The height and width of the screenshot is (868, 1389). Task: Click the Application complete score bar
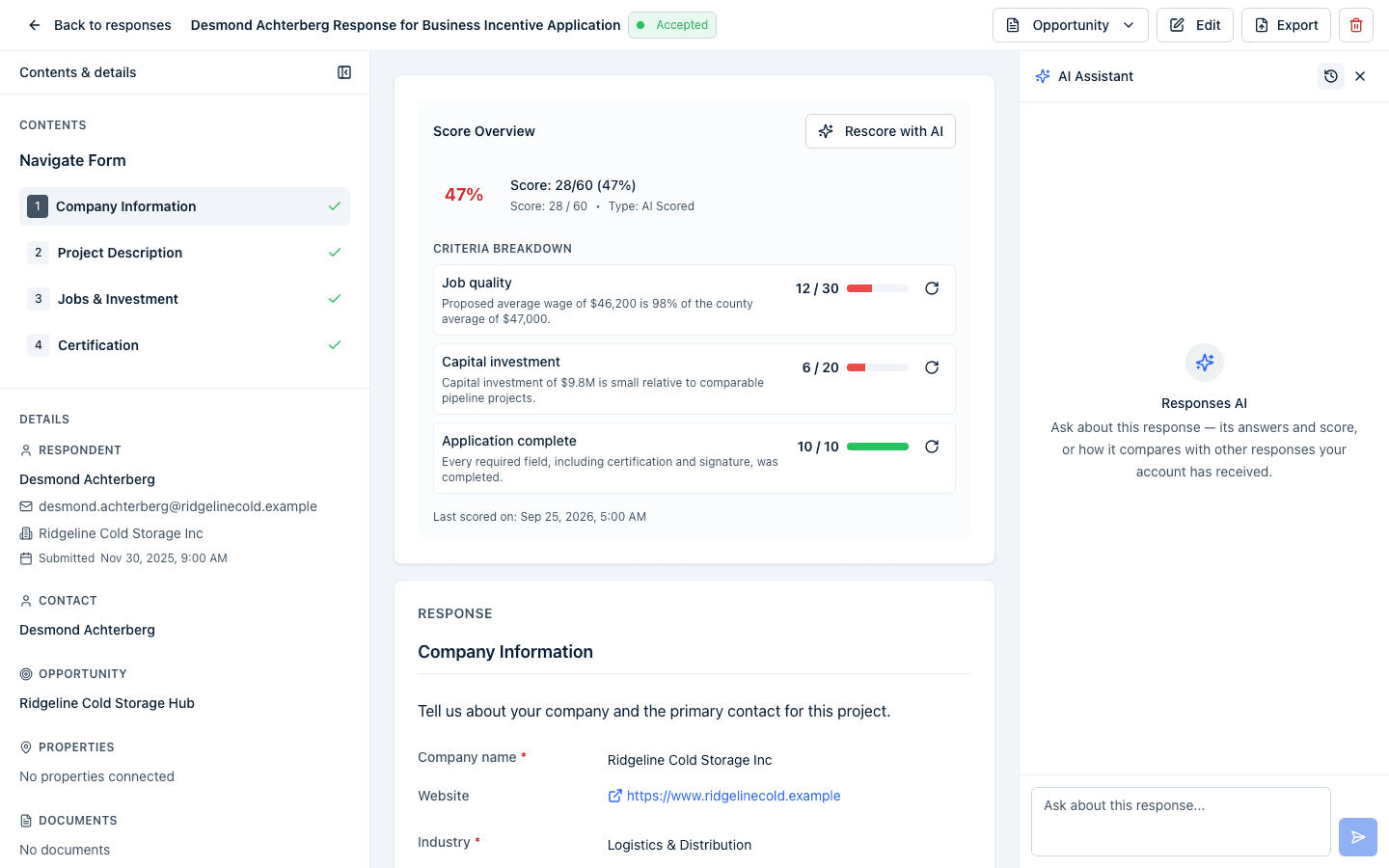tap(878, 447)
